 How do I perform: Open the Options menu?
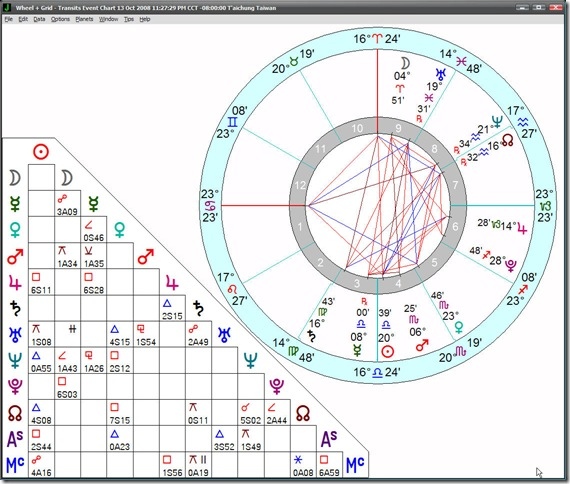coord(60,19)
